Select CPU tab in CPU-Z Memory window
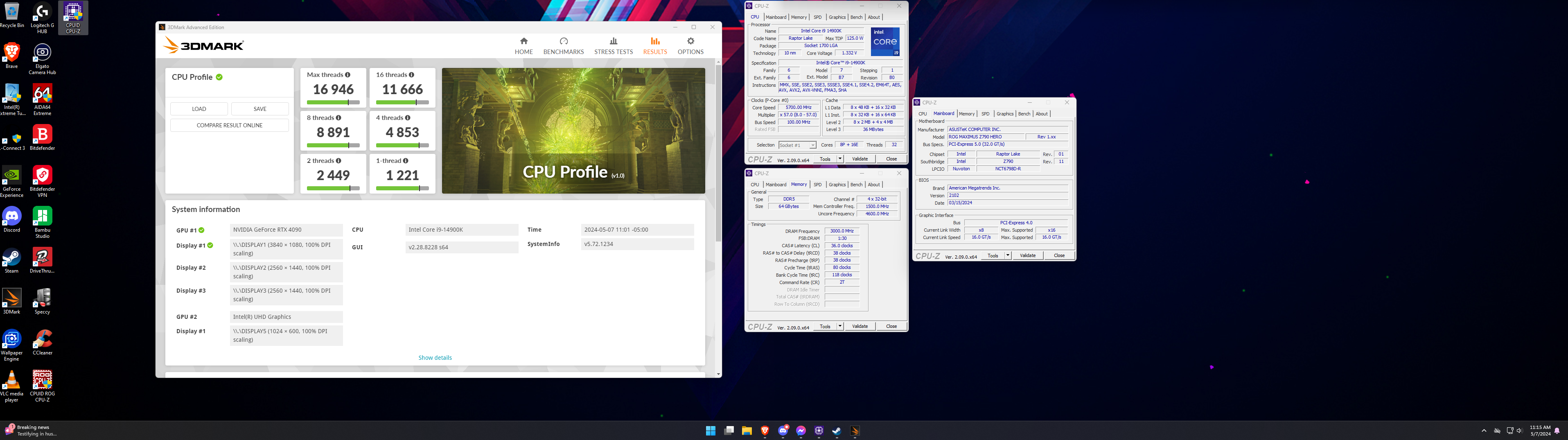This screenshot has height=440, width=1568. pyautogui.click(x=755, y=185)
